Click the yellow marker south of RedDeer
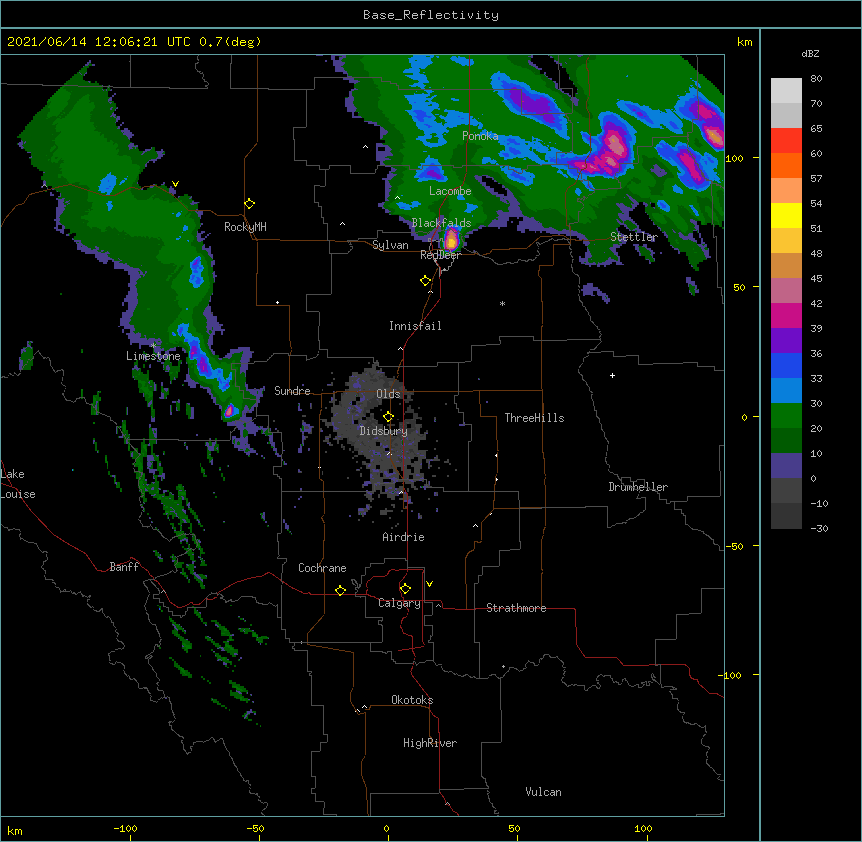 [426, 281]
